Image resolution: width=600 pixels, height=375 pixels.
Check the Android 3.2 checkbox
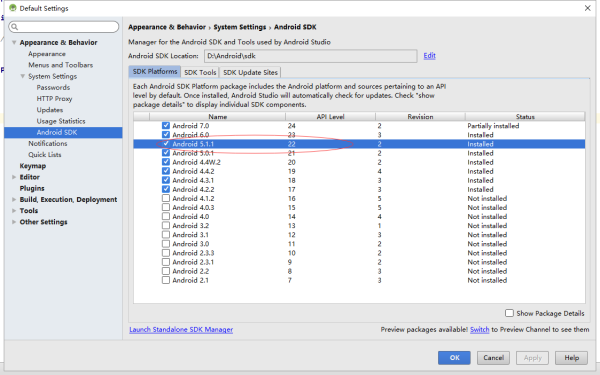pyautogui.click(x=166, y=225)
